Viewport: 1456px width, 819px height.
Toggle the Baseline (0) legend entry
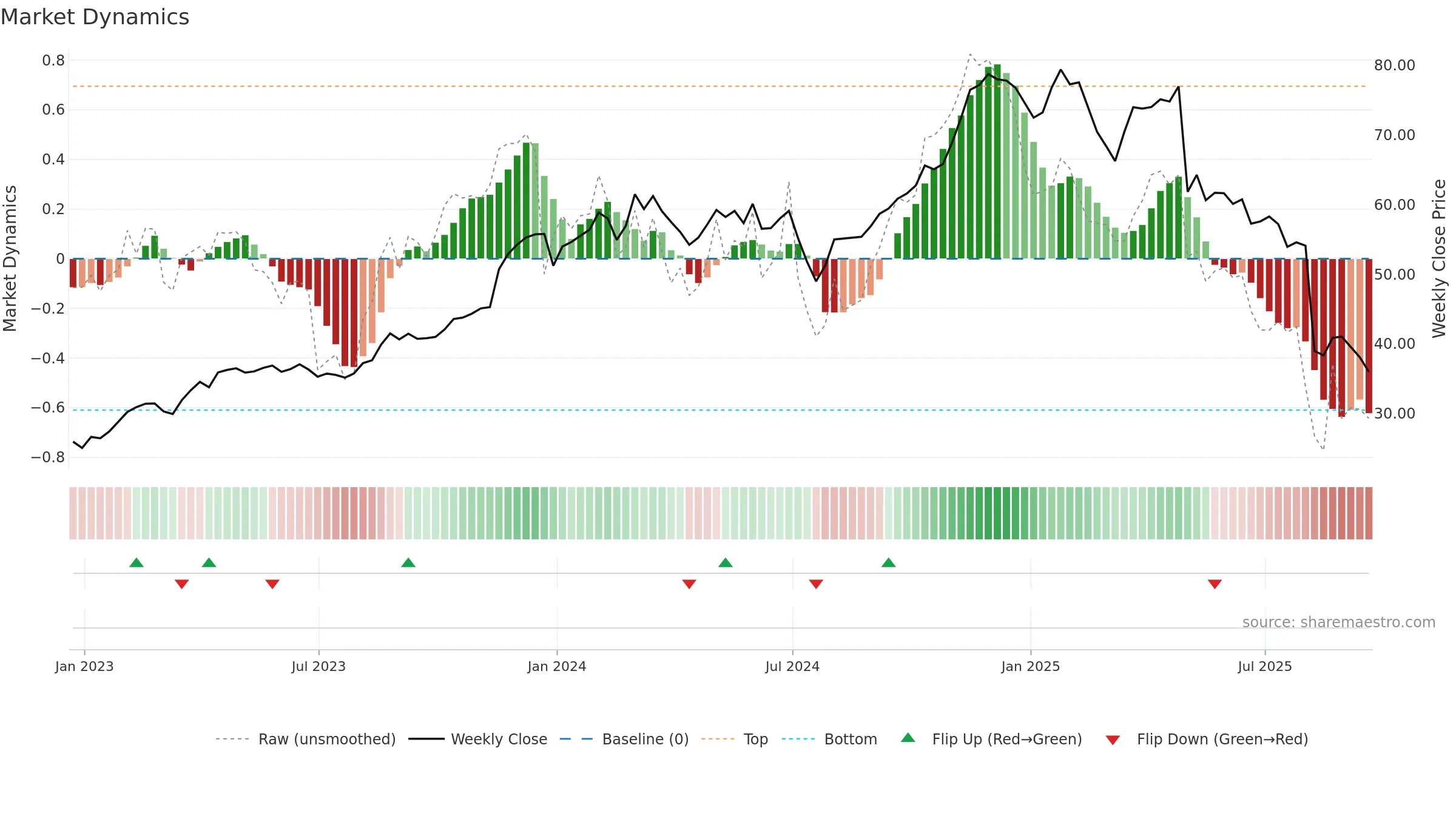tap(624, 739)
